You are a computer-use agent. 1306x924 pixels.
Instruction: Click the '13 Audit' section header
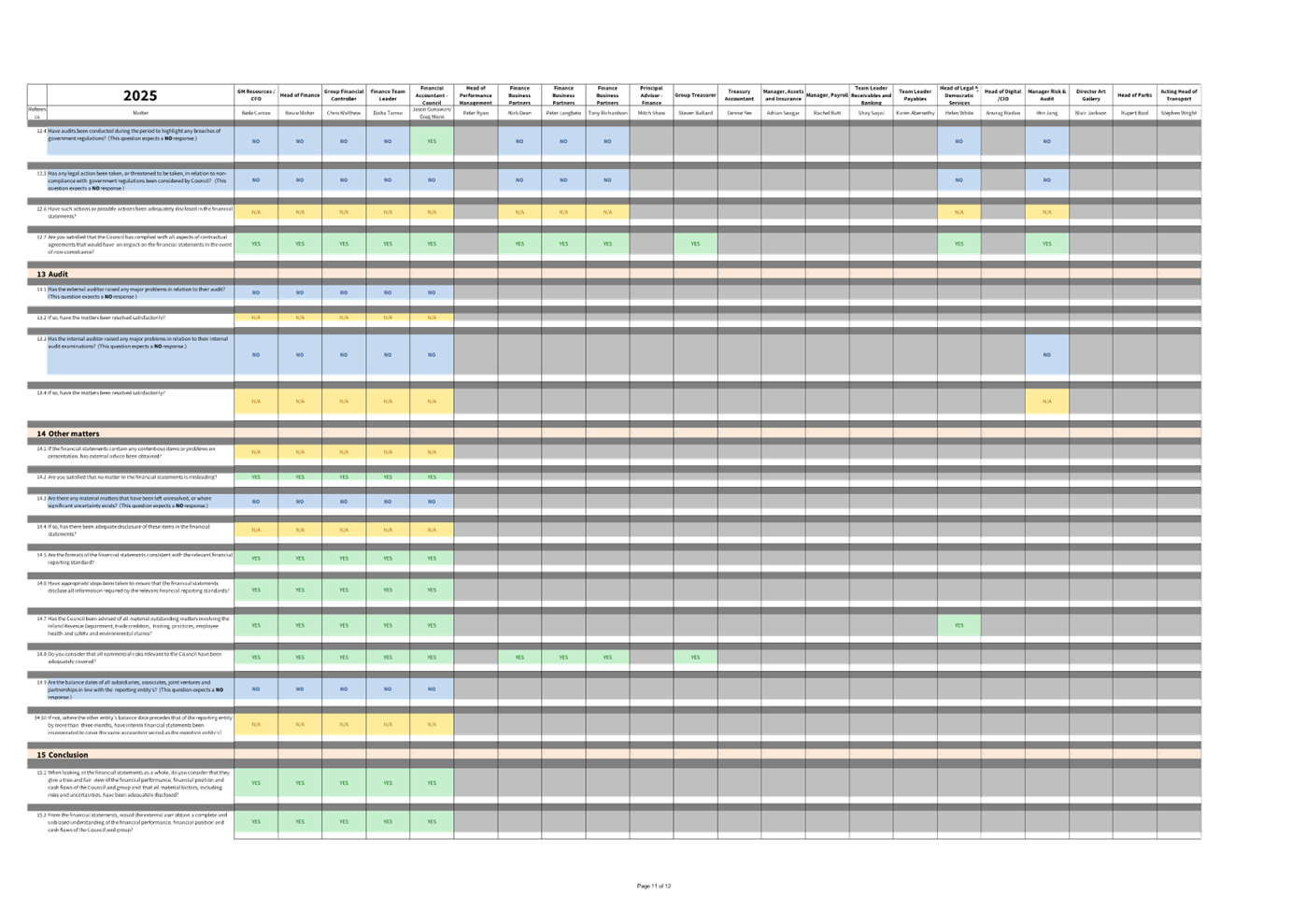[x=52, y=275]
